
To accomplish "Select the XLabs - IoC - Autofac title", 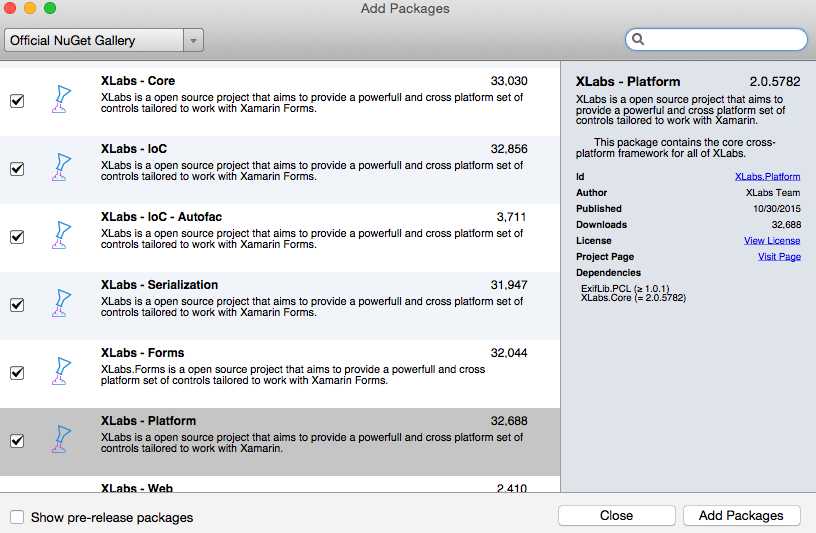I will pos(161,217).
